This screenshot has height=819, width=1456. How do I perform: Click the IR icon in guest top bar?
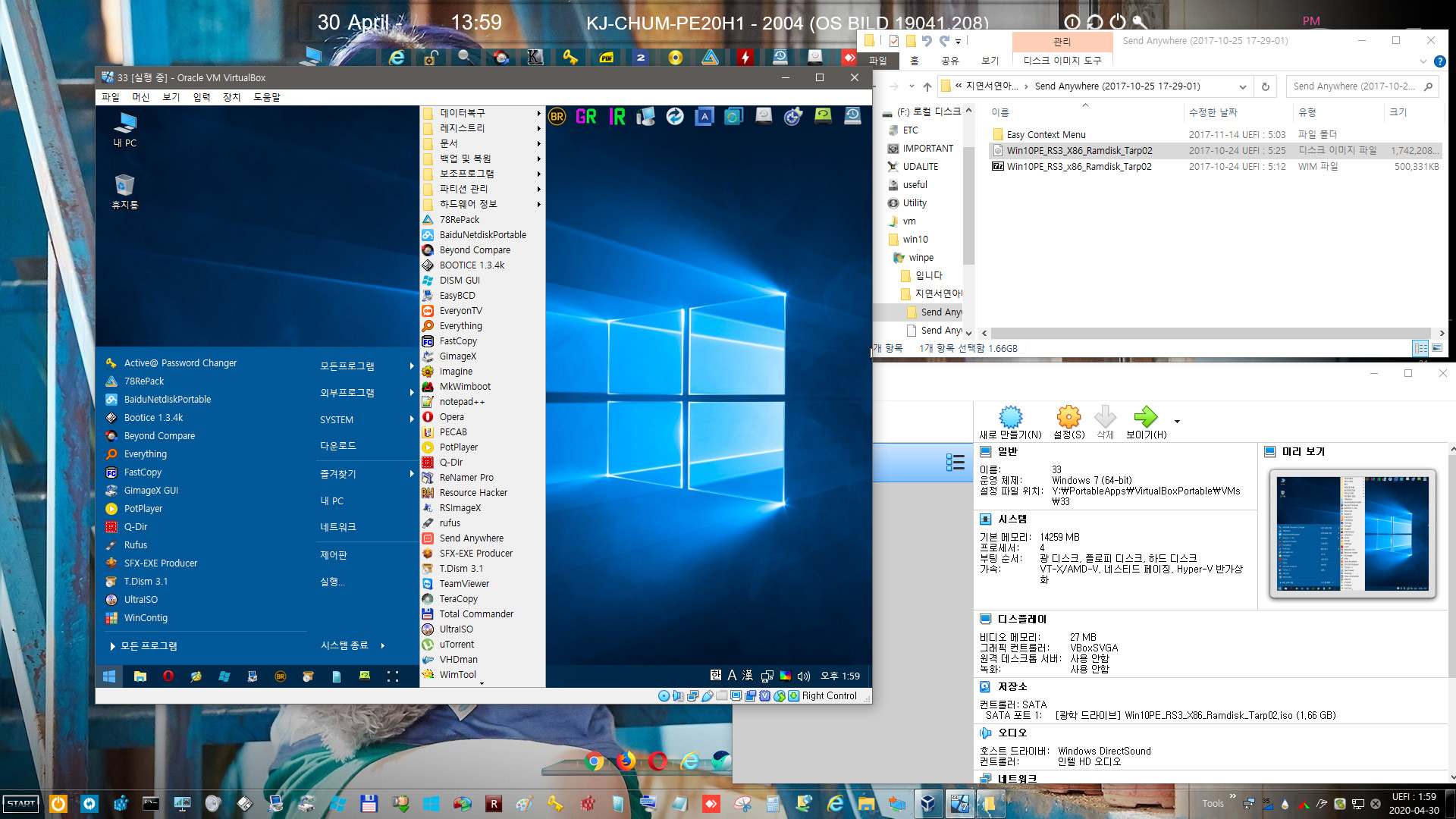[x=617, y=117]
